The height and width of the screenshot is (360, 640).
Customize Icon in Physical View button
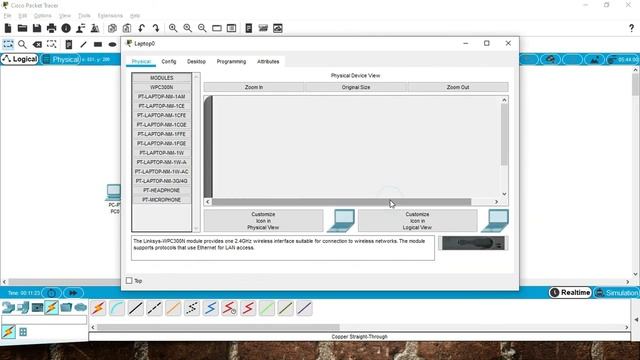pyautogui.click(x=263, y=221)
